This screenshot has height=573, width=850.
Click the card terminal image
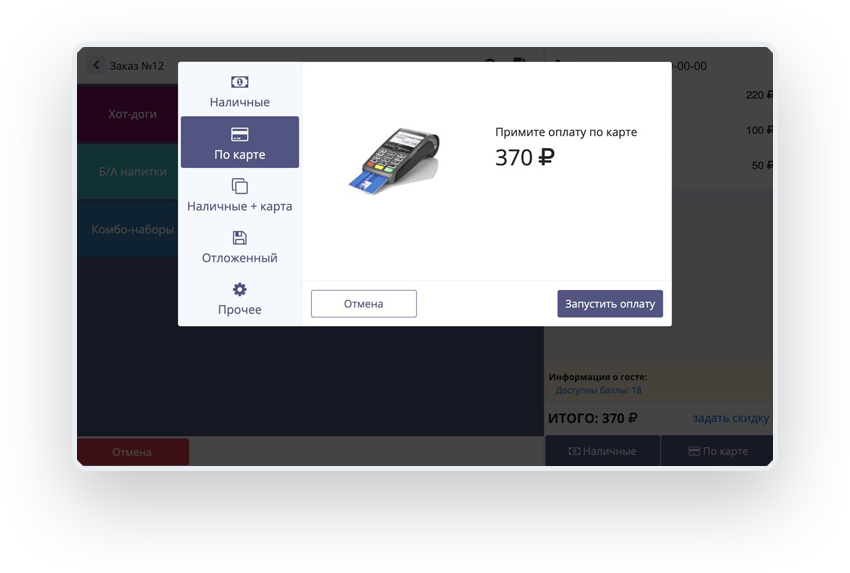[394, 160]
